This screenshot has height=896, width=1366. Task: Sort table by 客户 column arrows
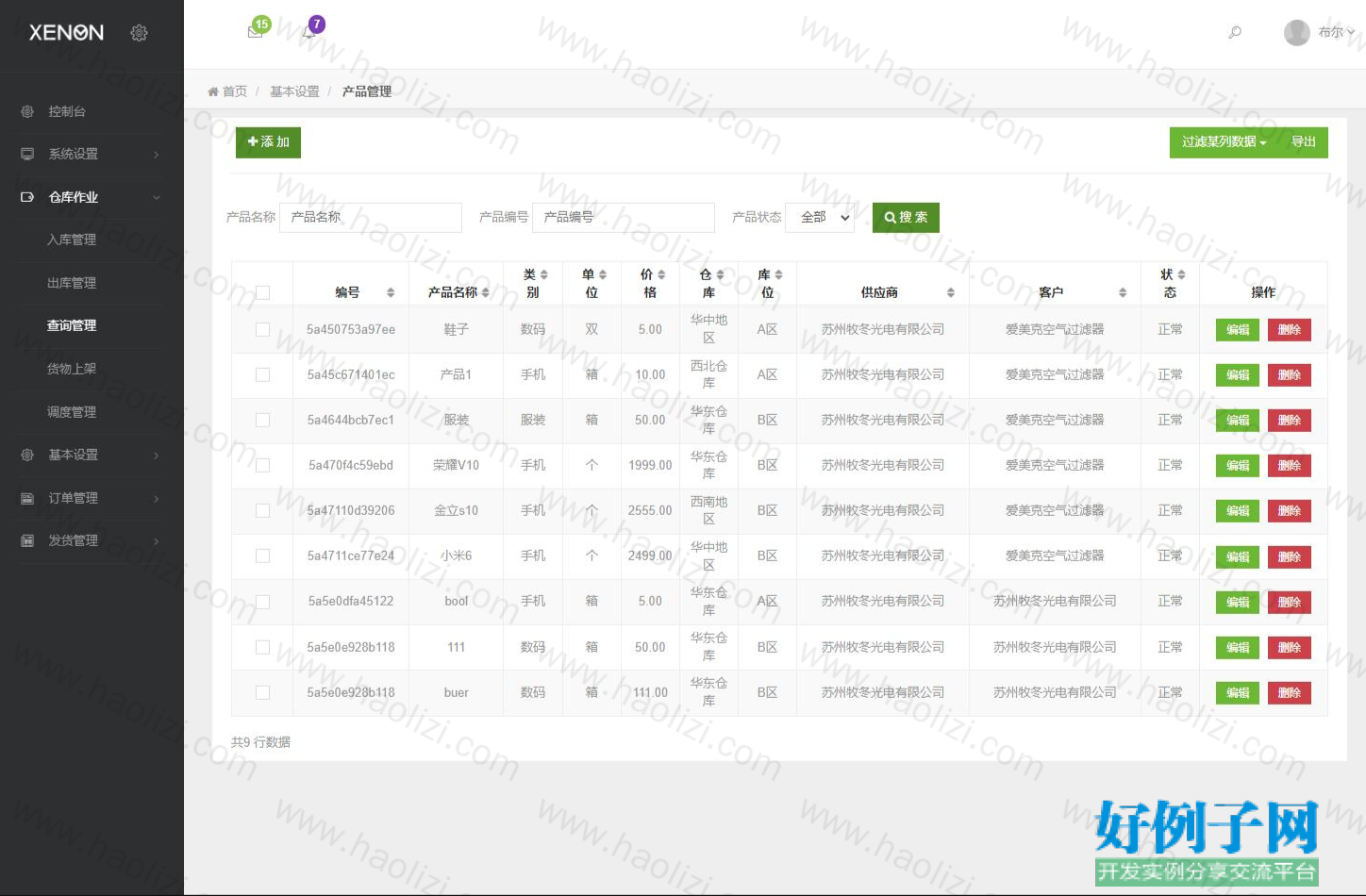1123,292
